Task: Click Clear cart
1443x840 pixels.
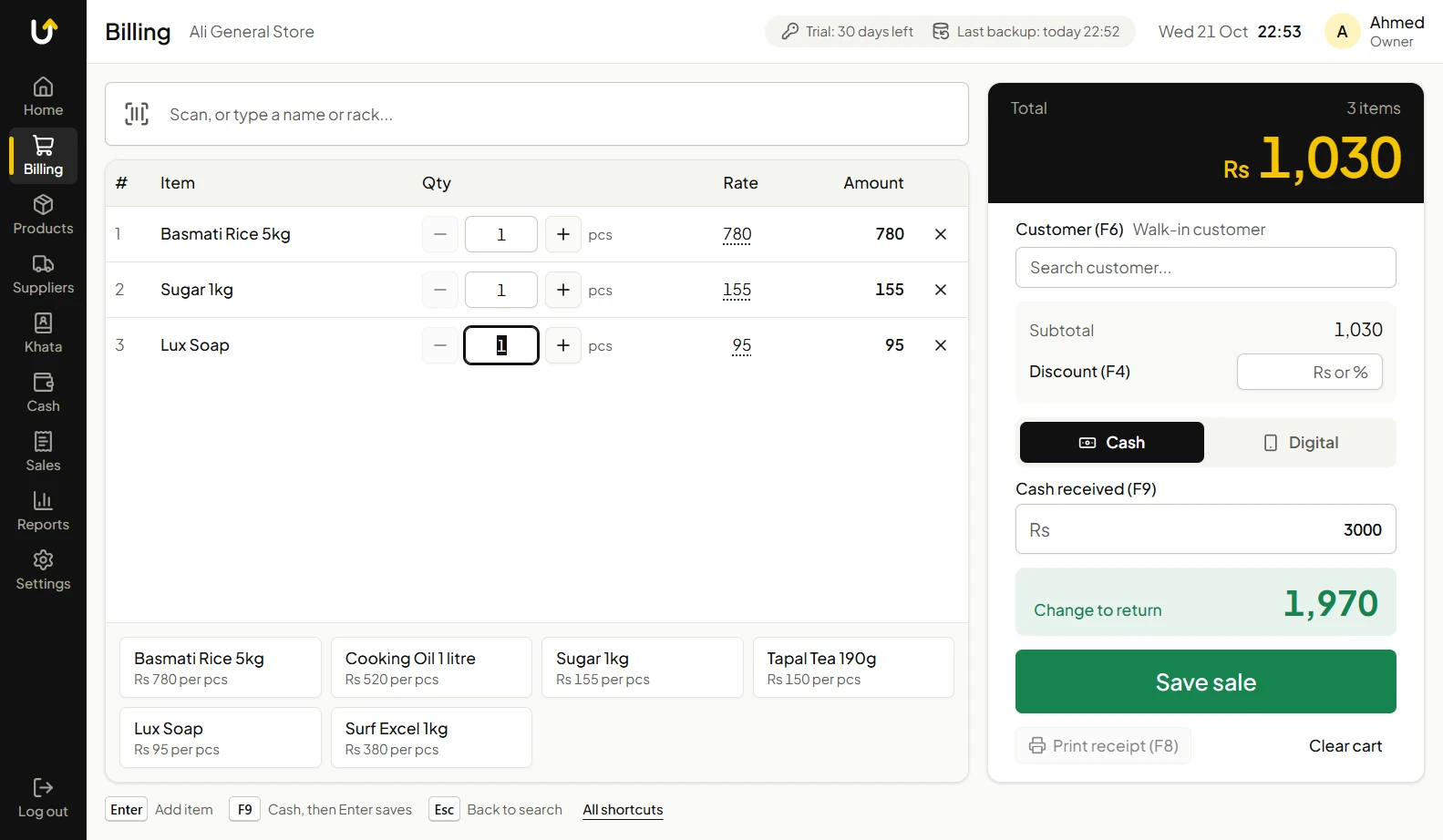Action: coord(1345,745)
